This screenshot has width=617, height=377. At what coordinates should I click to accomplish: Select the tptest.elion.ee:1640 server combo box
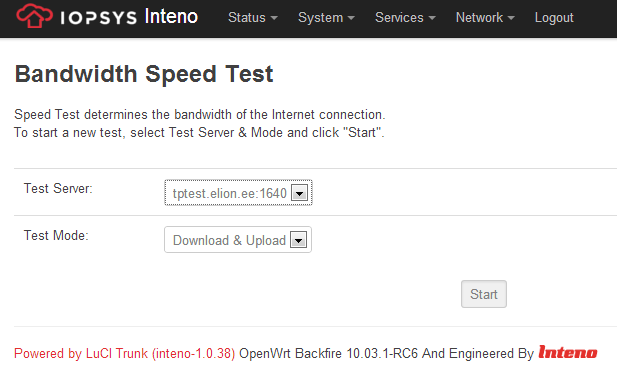(x=238, y=193)
